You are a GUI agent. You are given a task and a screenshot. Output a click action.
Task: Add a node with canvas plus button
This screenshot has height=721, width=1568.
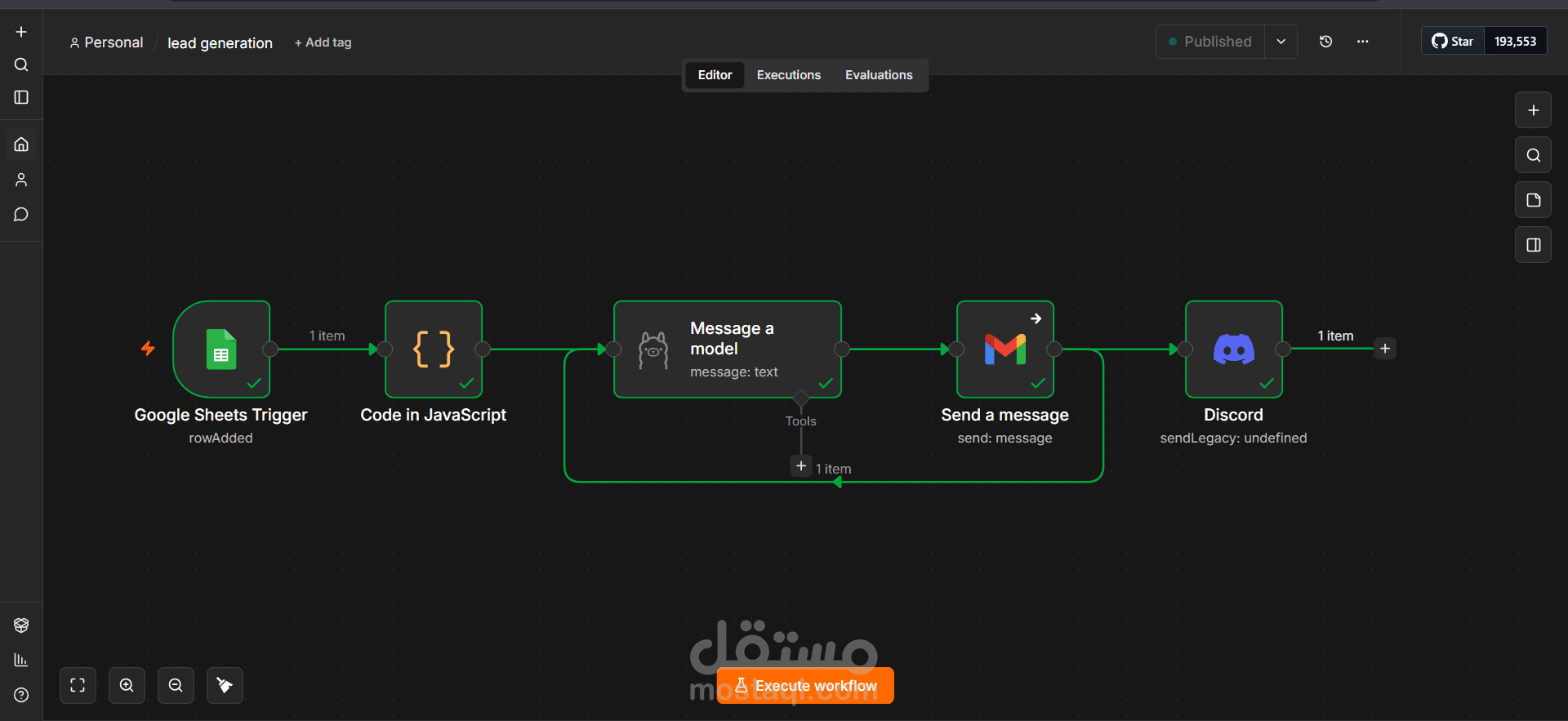point(1534,110)
